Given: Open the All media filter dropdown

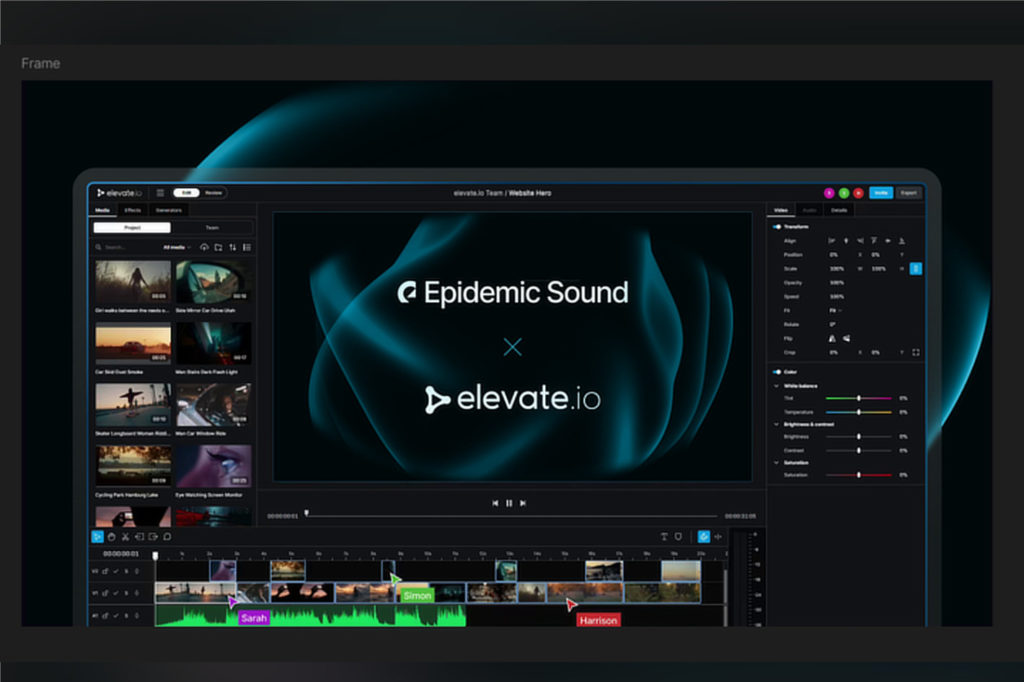Looking at the screenshot, I should [176, 247].
